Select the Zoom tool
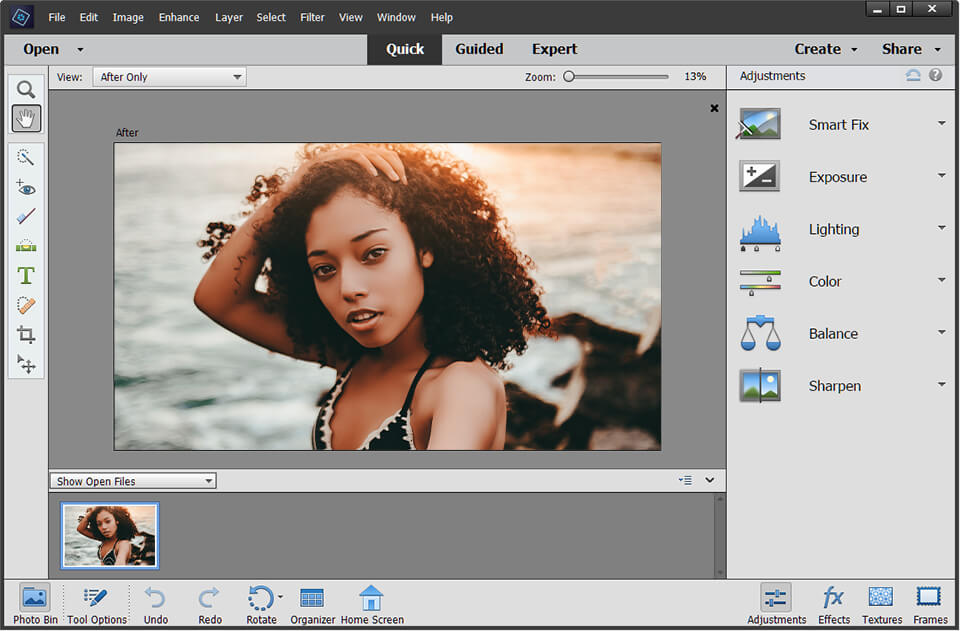The width and height of the screenshot is (960, 631). tap(26, 89)
